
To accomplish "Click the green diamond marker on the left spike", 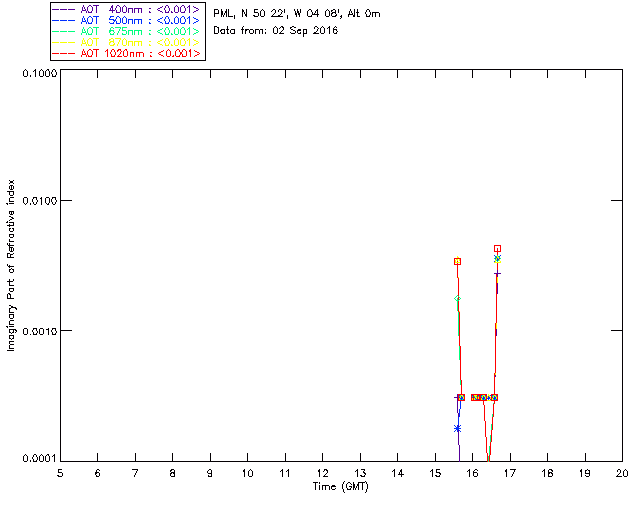I will [x=458, y=299].
